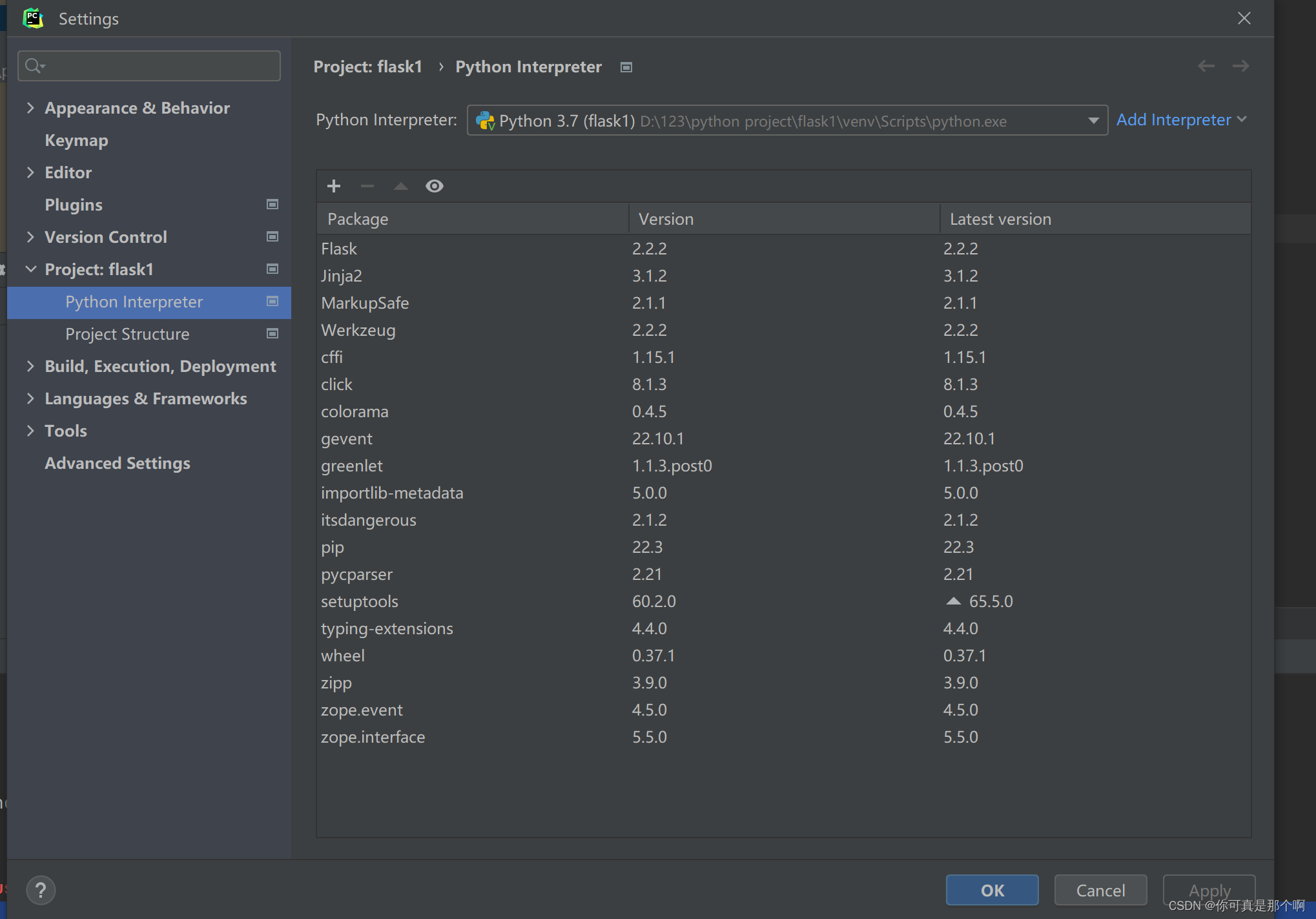Click the Project Structure marker icon
Image resolution: width=1316 pixels, height=919 pixels.
click(272, 333)
